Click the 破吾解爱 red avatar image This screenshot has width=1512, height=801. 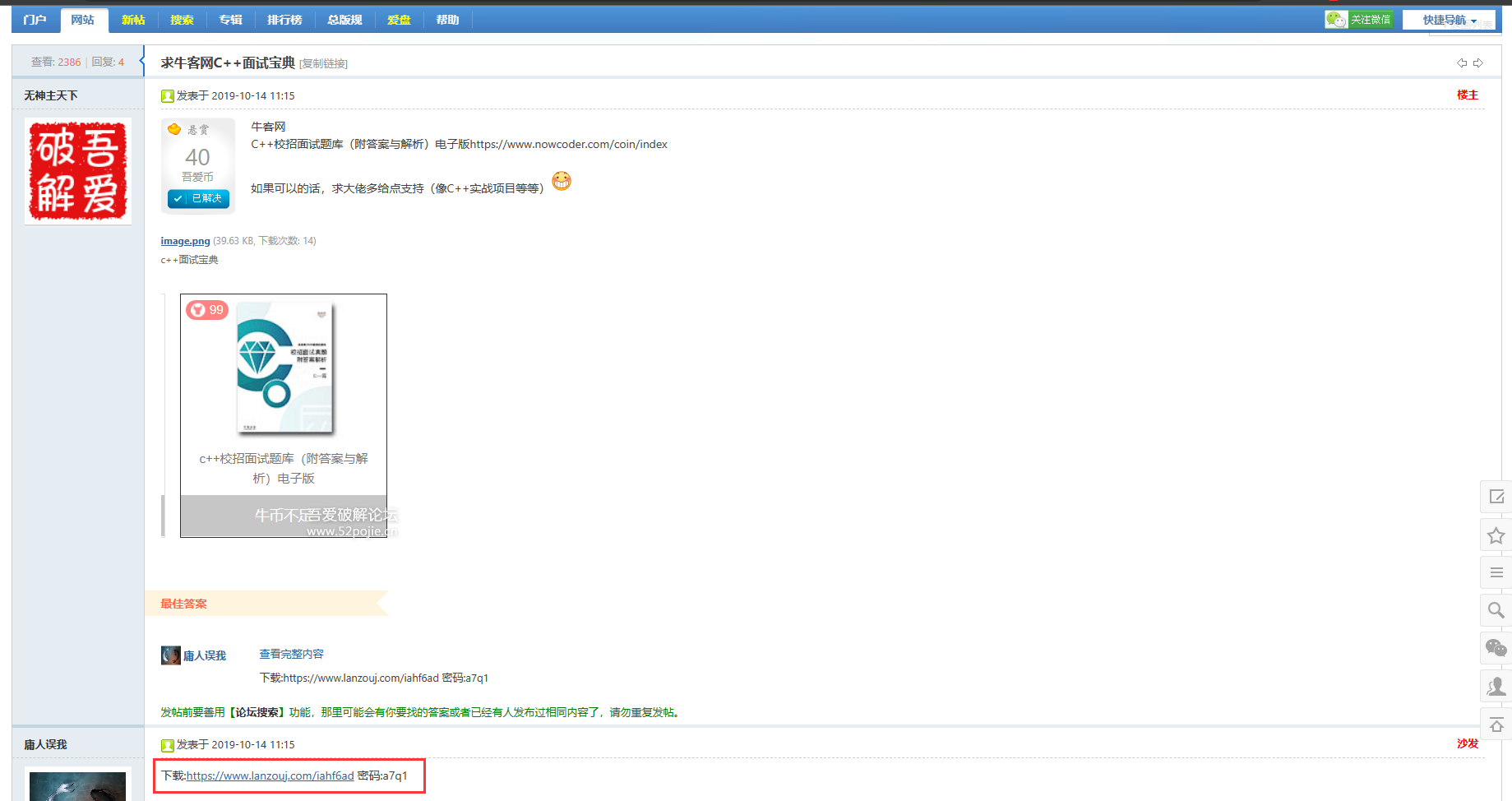[78, 171]
